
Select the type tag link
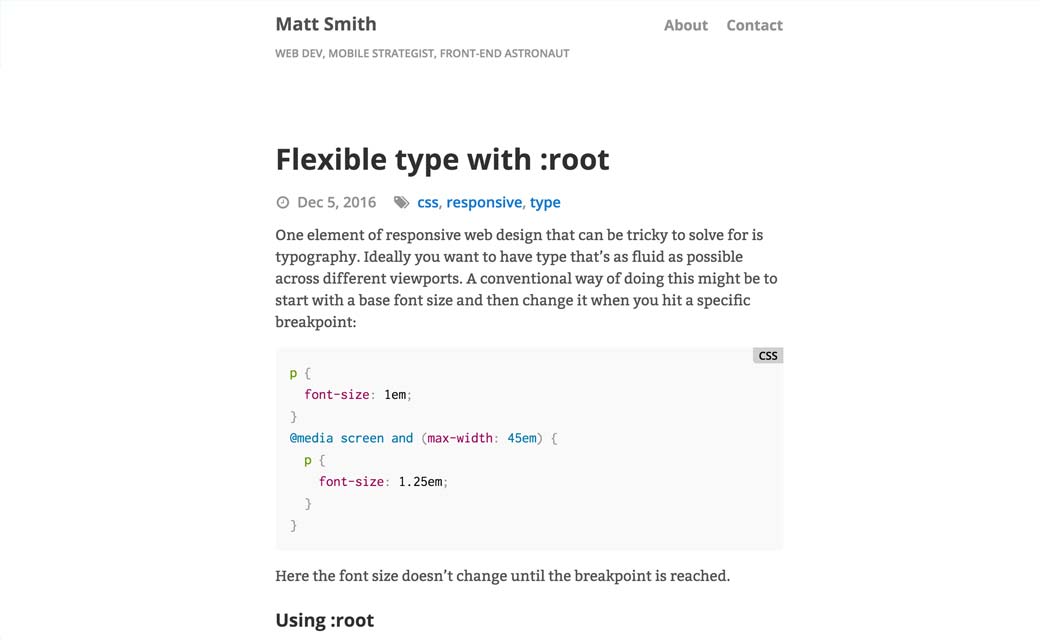(545, 203)
